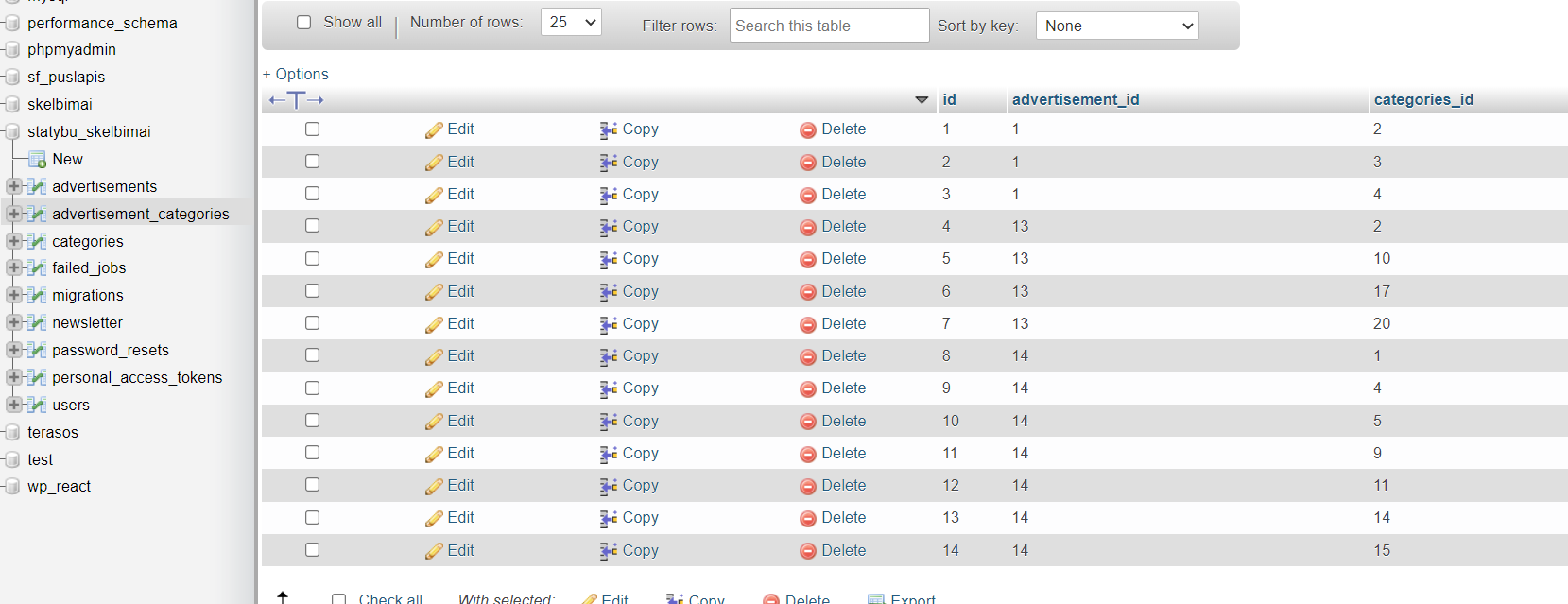
Task: Click the Edit pencil icon for row id 10
Action: pyautogui.click(x=434, y=423)
